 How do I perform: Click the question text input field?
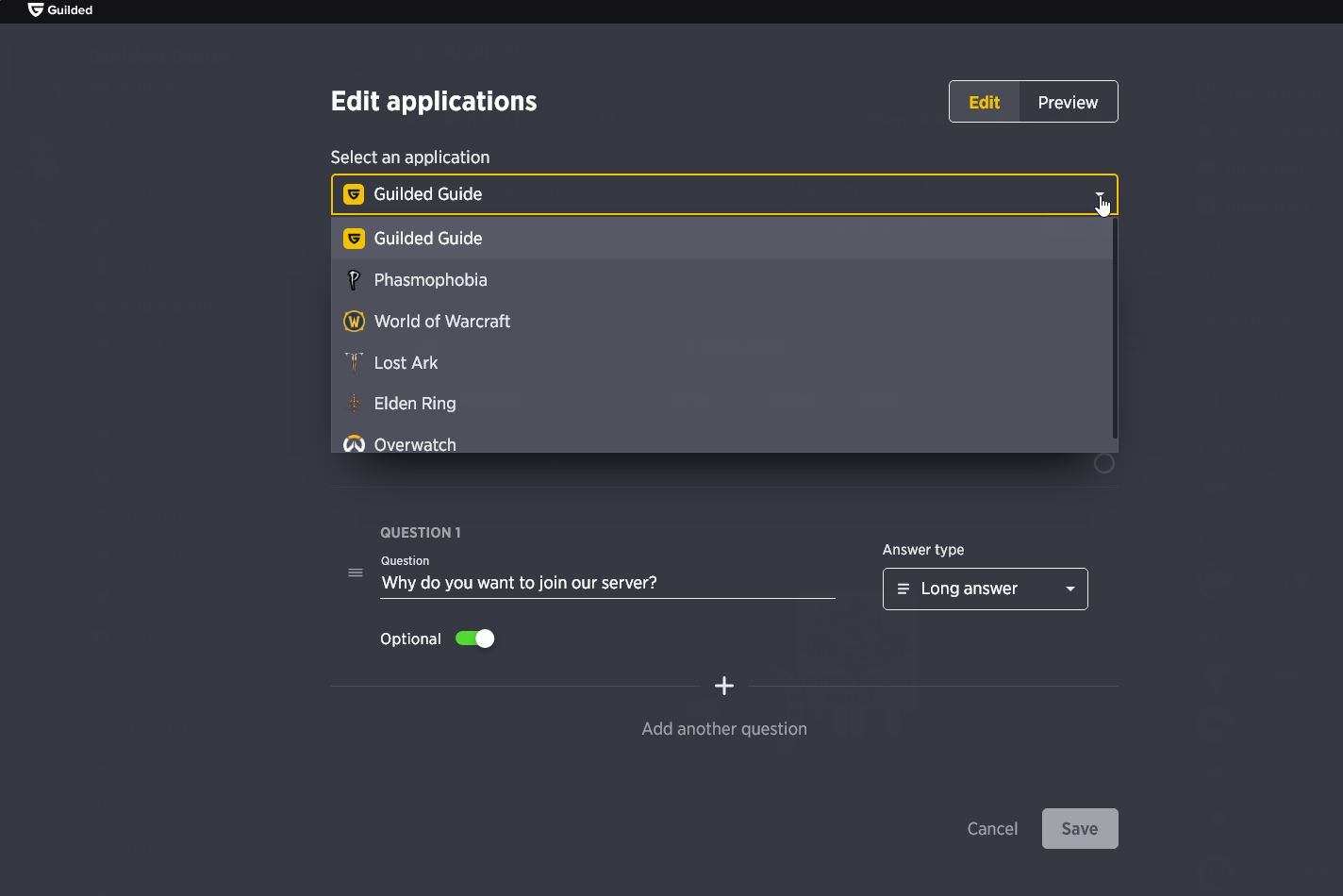coord(607,583)
